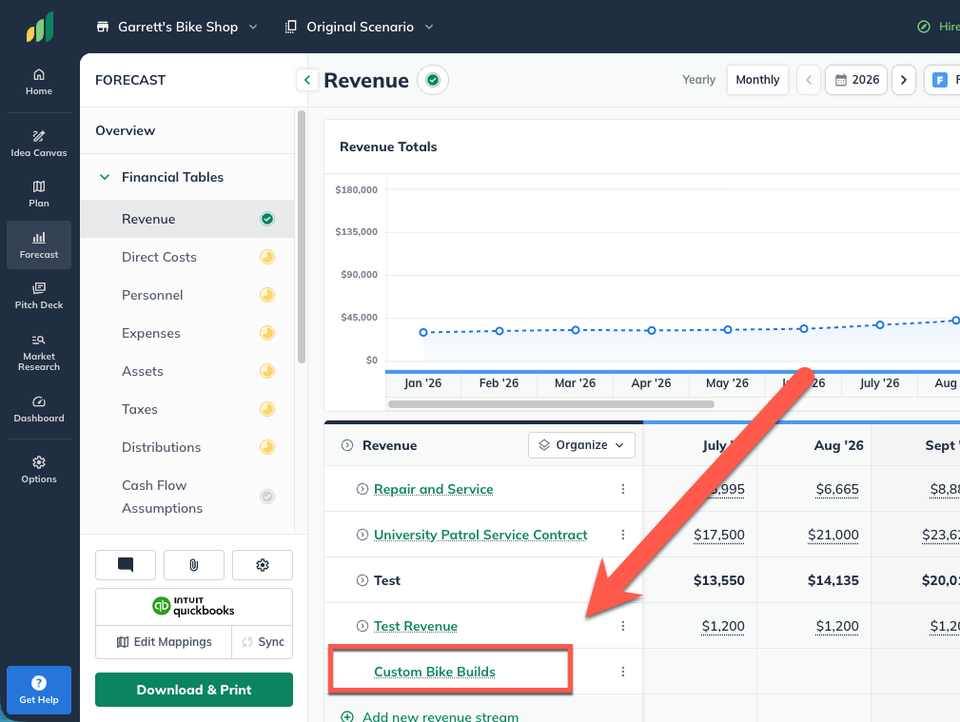This screenshot has width=960, height=722.
Task: Open the Pitch Deck section
Action: pyautogui.click(x=39, y=296)
